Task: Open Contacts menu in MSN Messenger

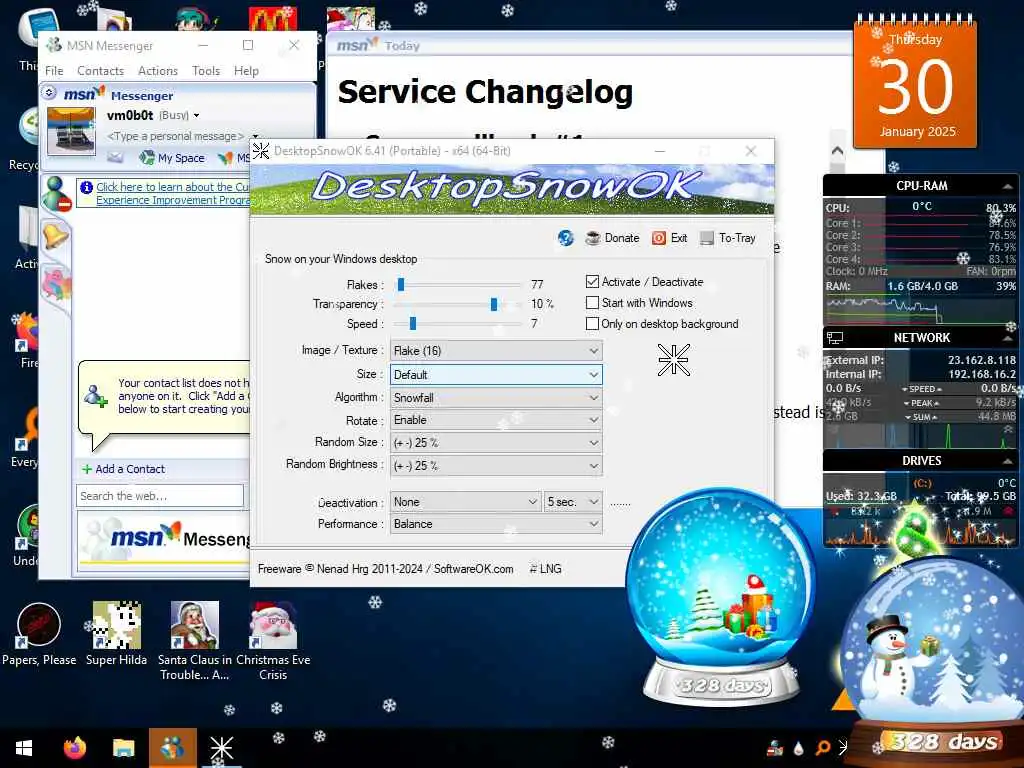Action: [100, 71]
